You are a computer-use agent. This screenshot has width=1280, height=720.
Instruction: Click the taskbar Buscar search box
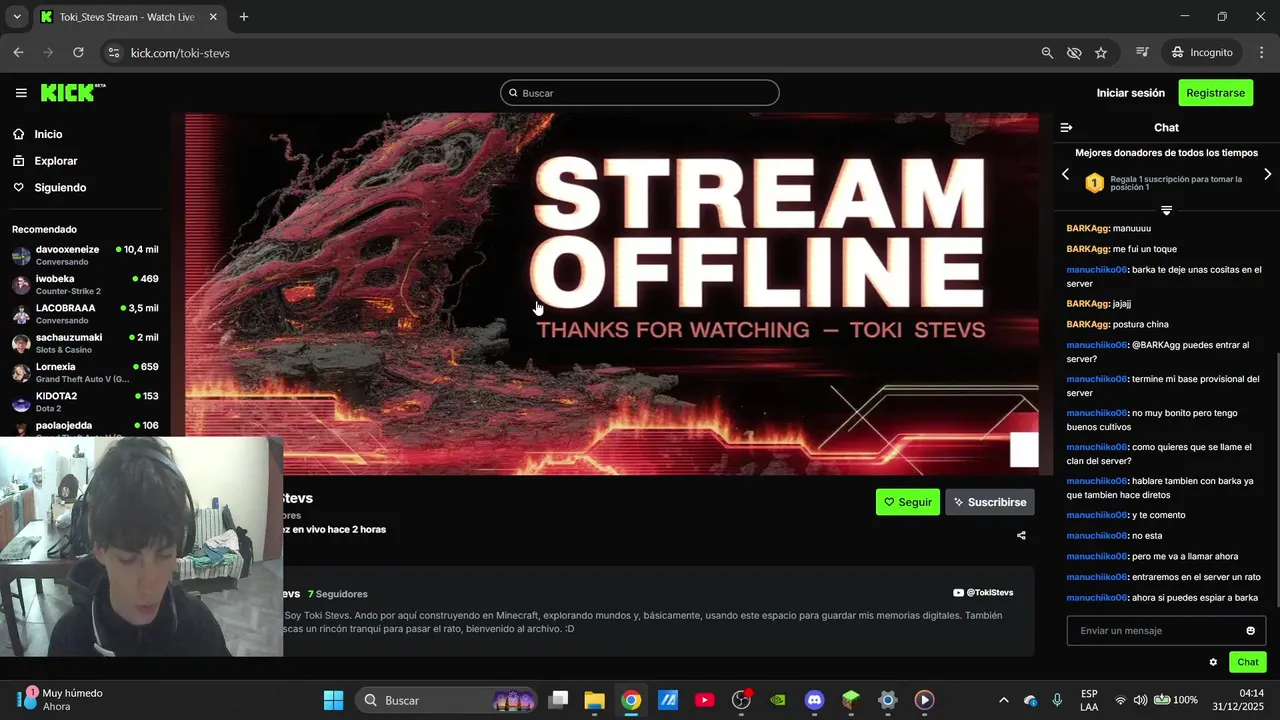(448, 700)
